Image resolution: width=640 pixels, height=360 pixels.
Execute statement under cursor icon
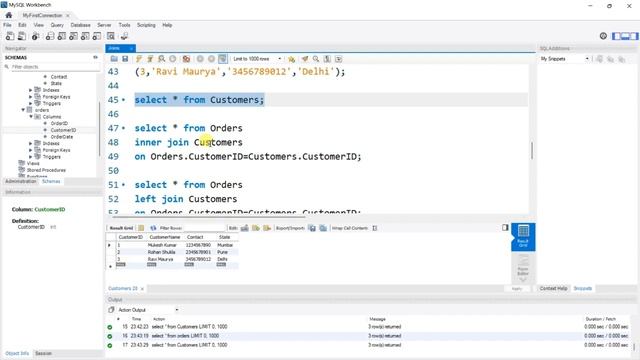150,59
